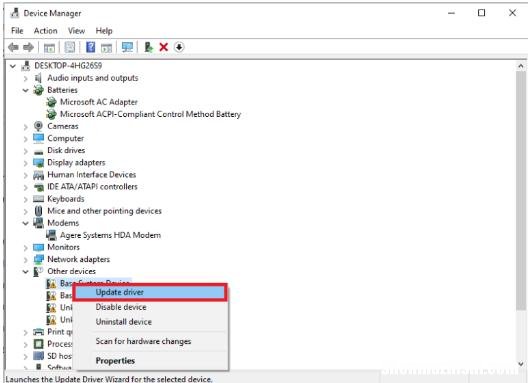
Task: Click the DESKTOP-4HG26S9 computer icon
Action: (26, 65)
